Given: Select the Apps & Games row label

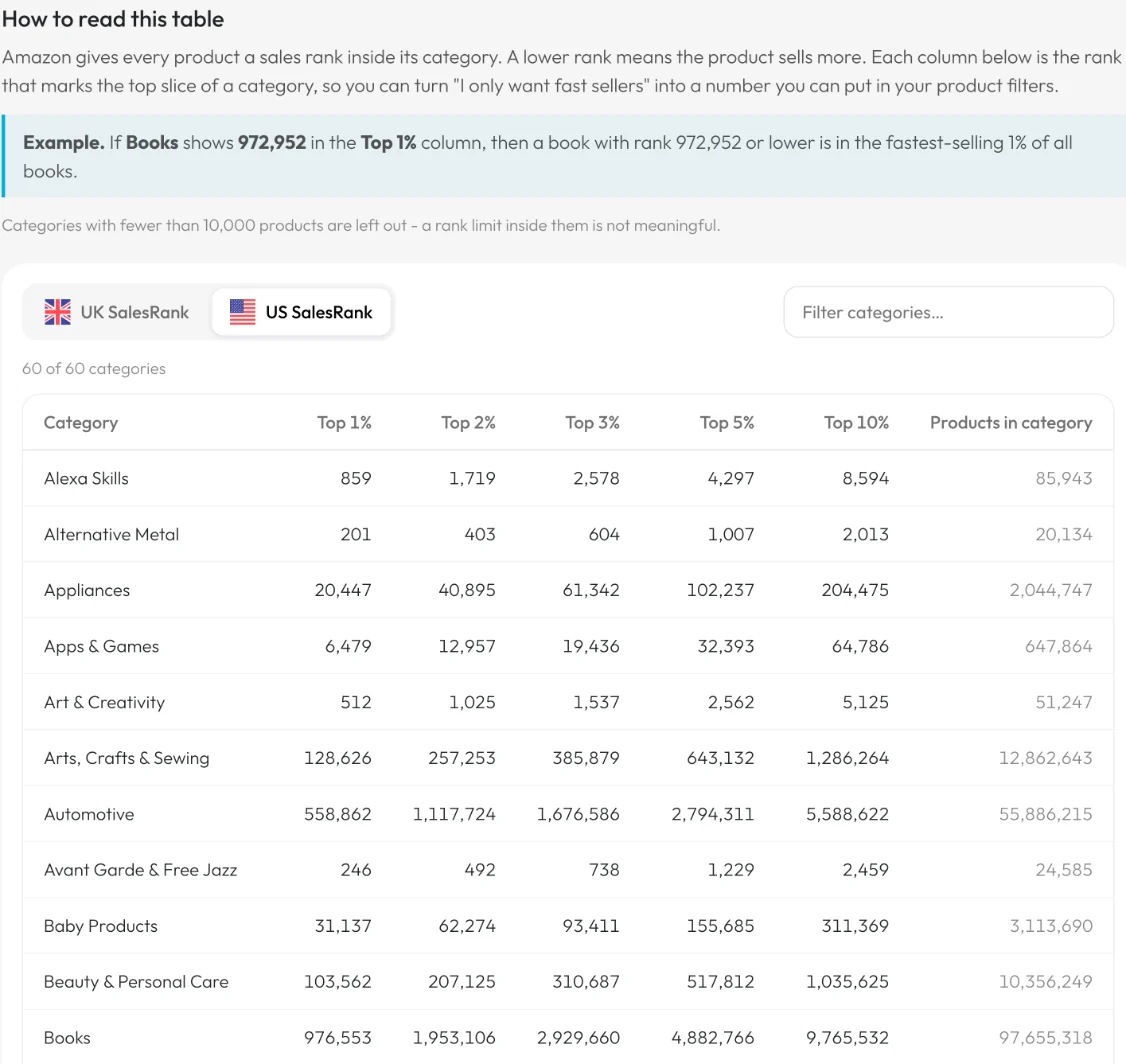Looking at the screenshot, I should (101, 646).
